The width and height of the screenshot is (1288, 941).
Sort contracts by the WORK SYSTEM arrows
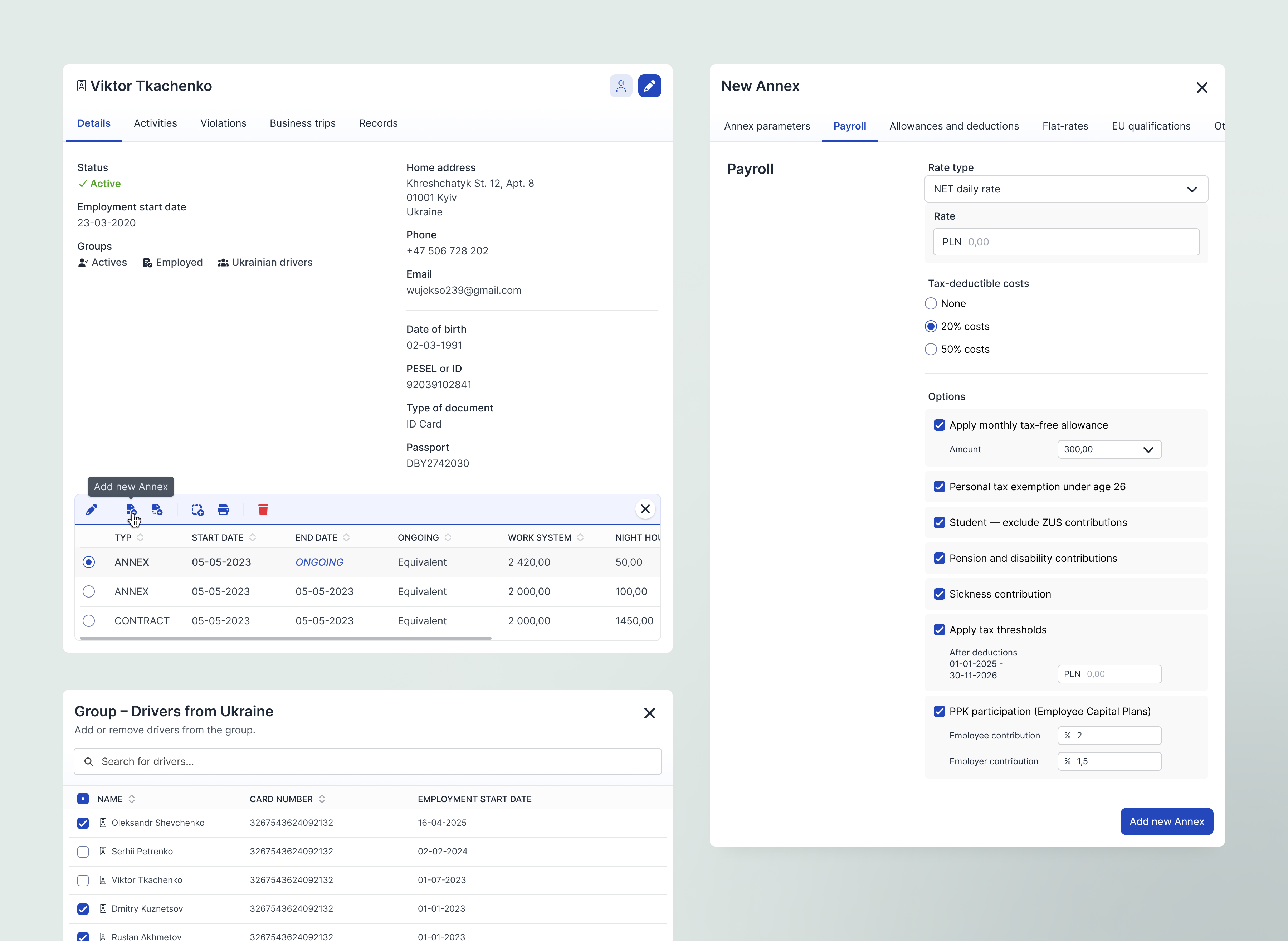[x=580, y=538]
